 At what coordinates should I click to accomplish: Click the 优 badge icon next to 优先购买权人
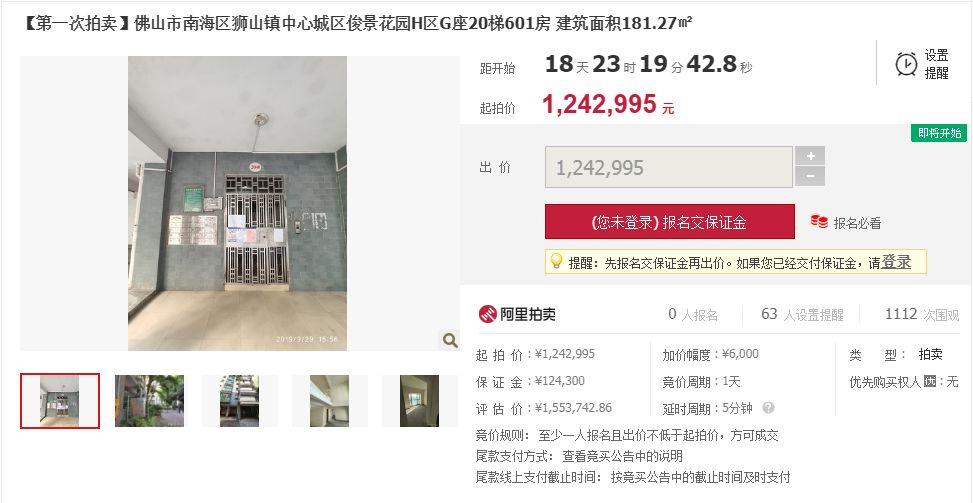[929, 381]
